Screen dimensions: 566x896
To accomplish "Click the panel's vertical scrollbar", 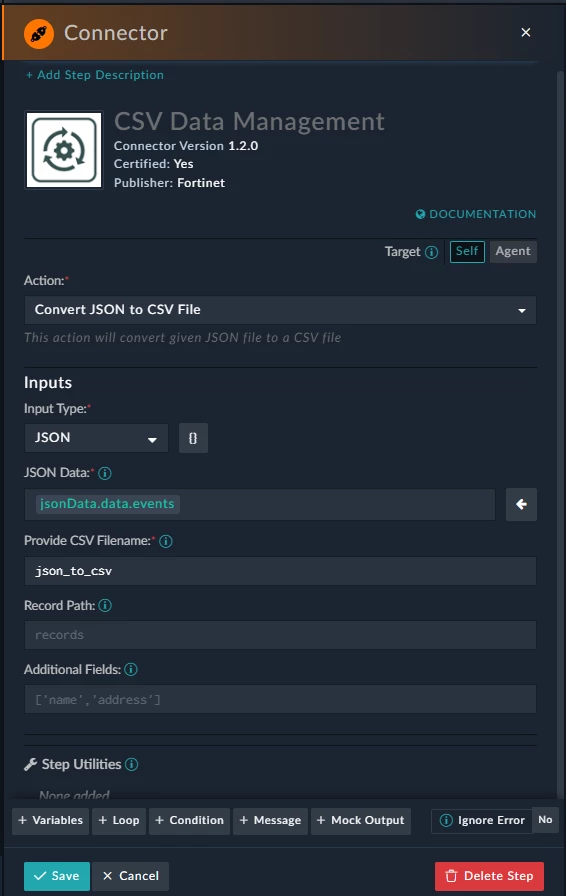I will point(560,434).
